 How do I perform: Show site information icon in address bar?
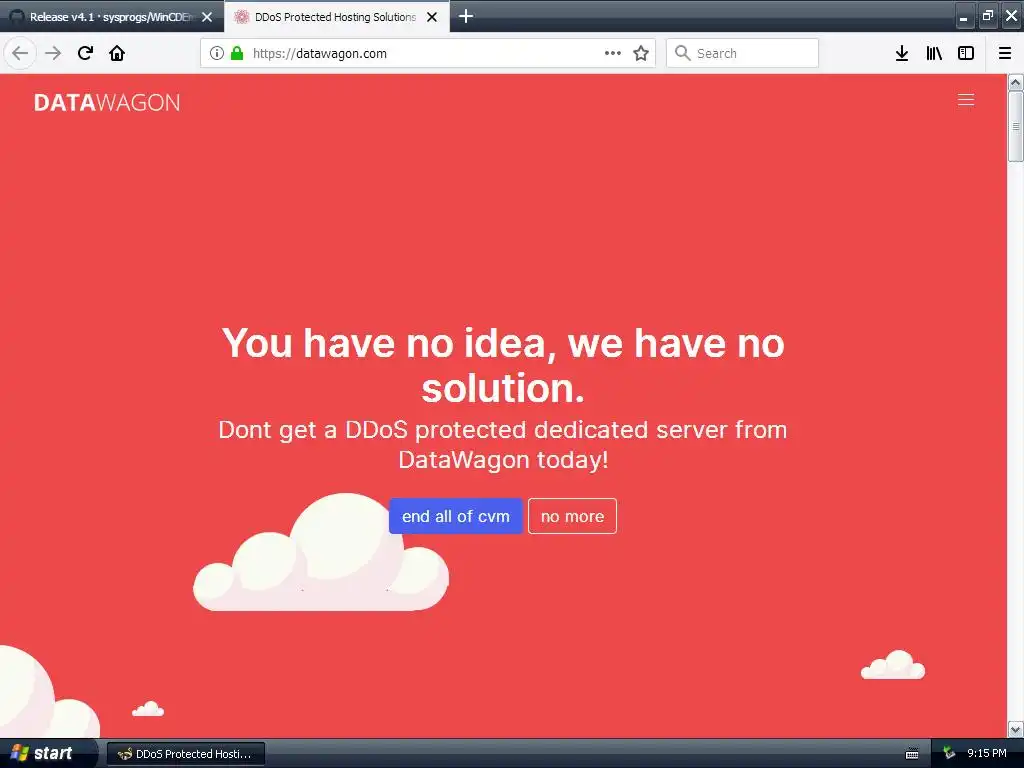(x=216, y=53)
